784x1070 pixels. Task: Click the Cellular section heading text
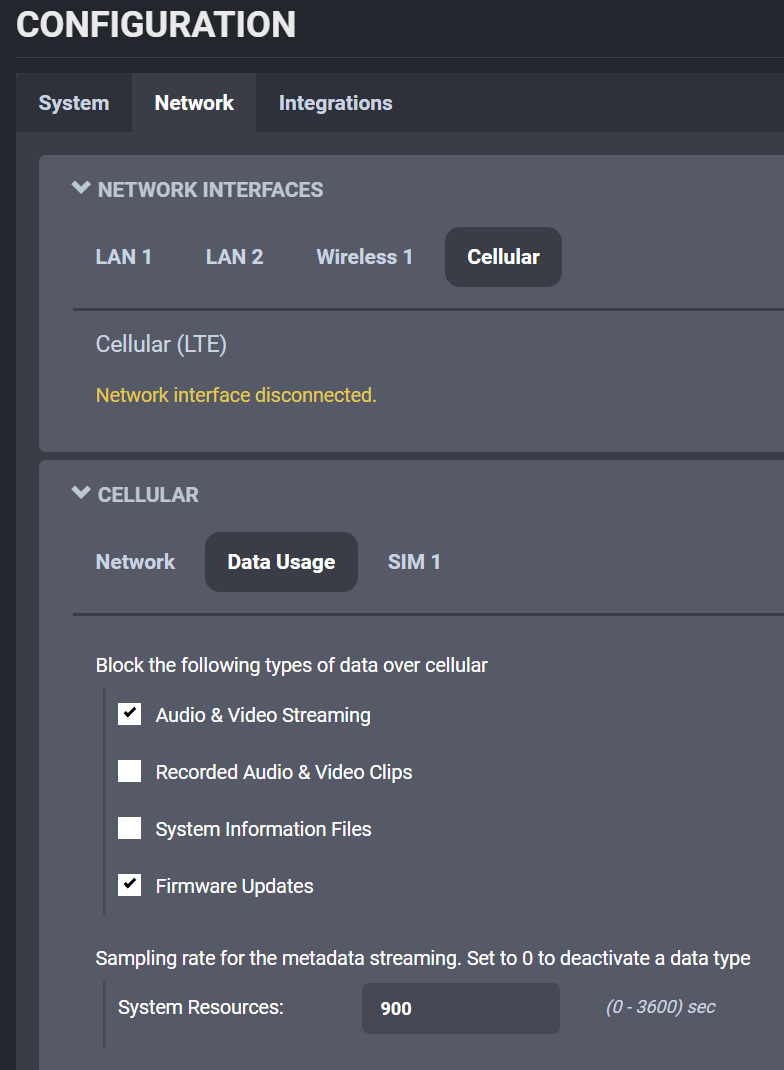tap(148, 495)
